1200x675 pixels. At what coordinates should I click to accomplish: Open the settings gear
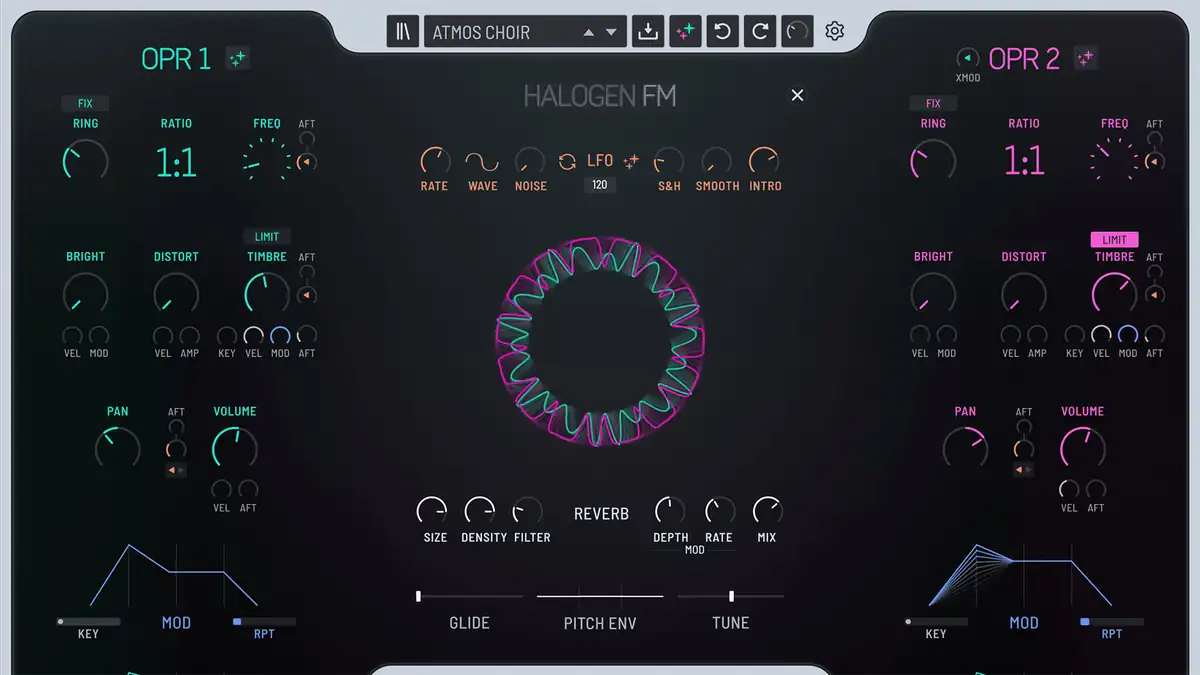(835, 31)
